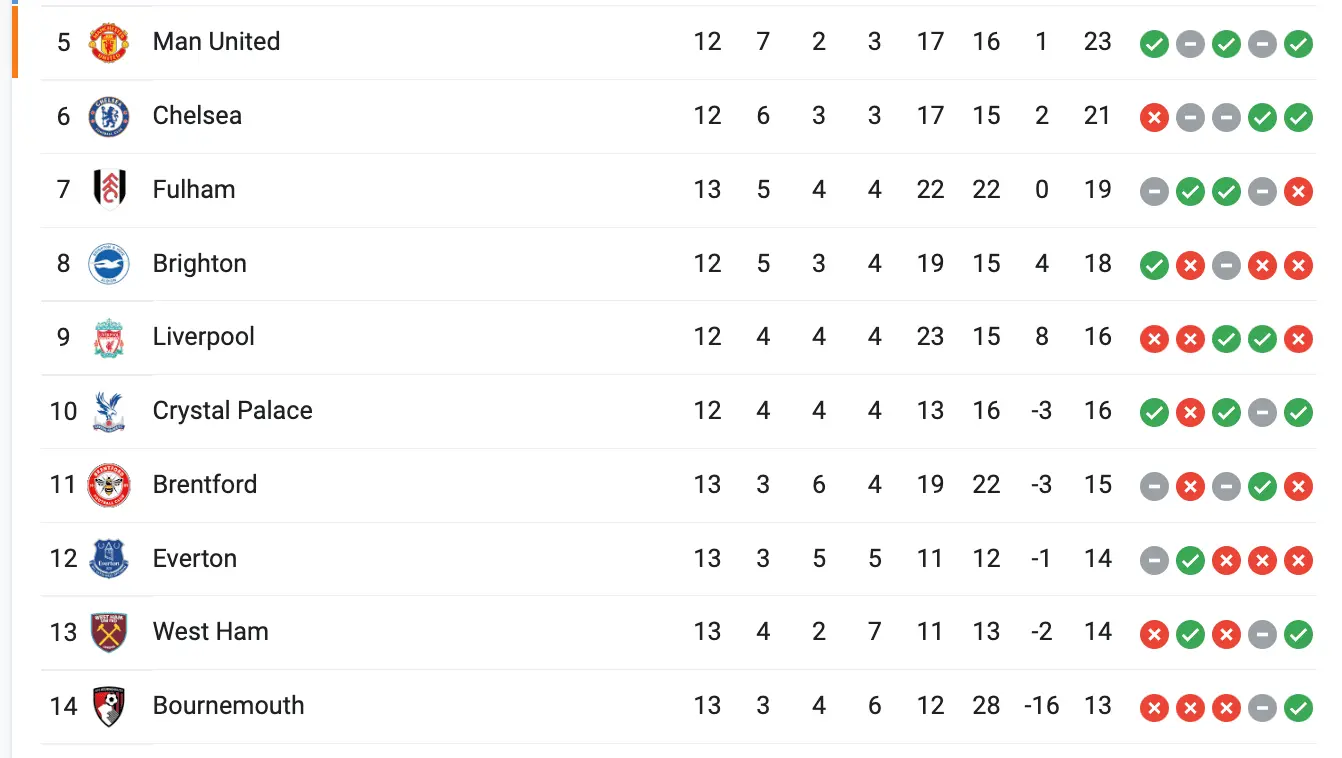This screenshot has width=1342, height=758.
Task: Select the Bournemouth team name
Action: coord(228,706)
